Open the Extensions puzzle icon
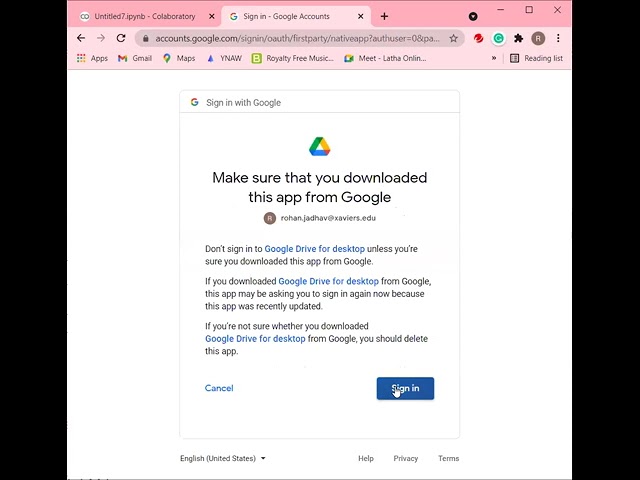Screen dimensions: 640x480 [x=518, y=38]
